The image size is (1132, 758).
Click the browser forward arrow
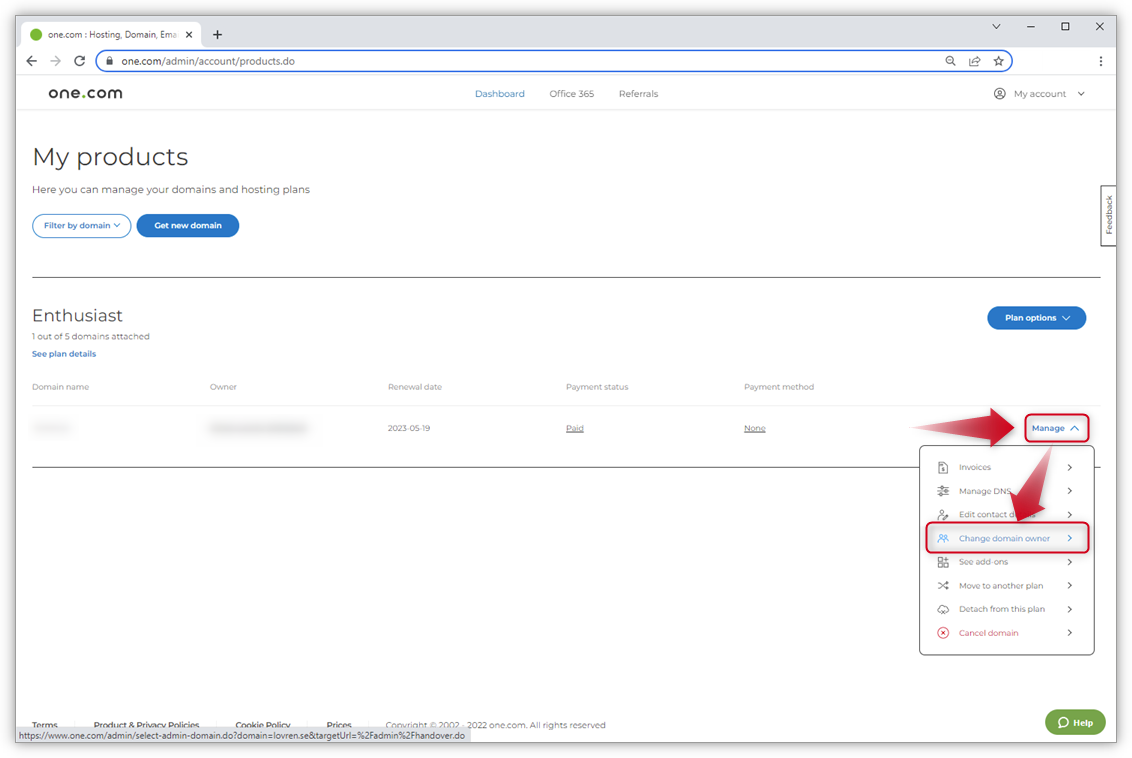pyautogui.click(x=56, y=61)
